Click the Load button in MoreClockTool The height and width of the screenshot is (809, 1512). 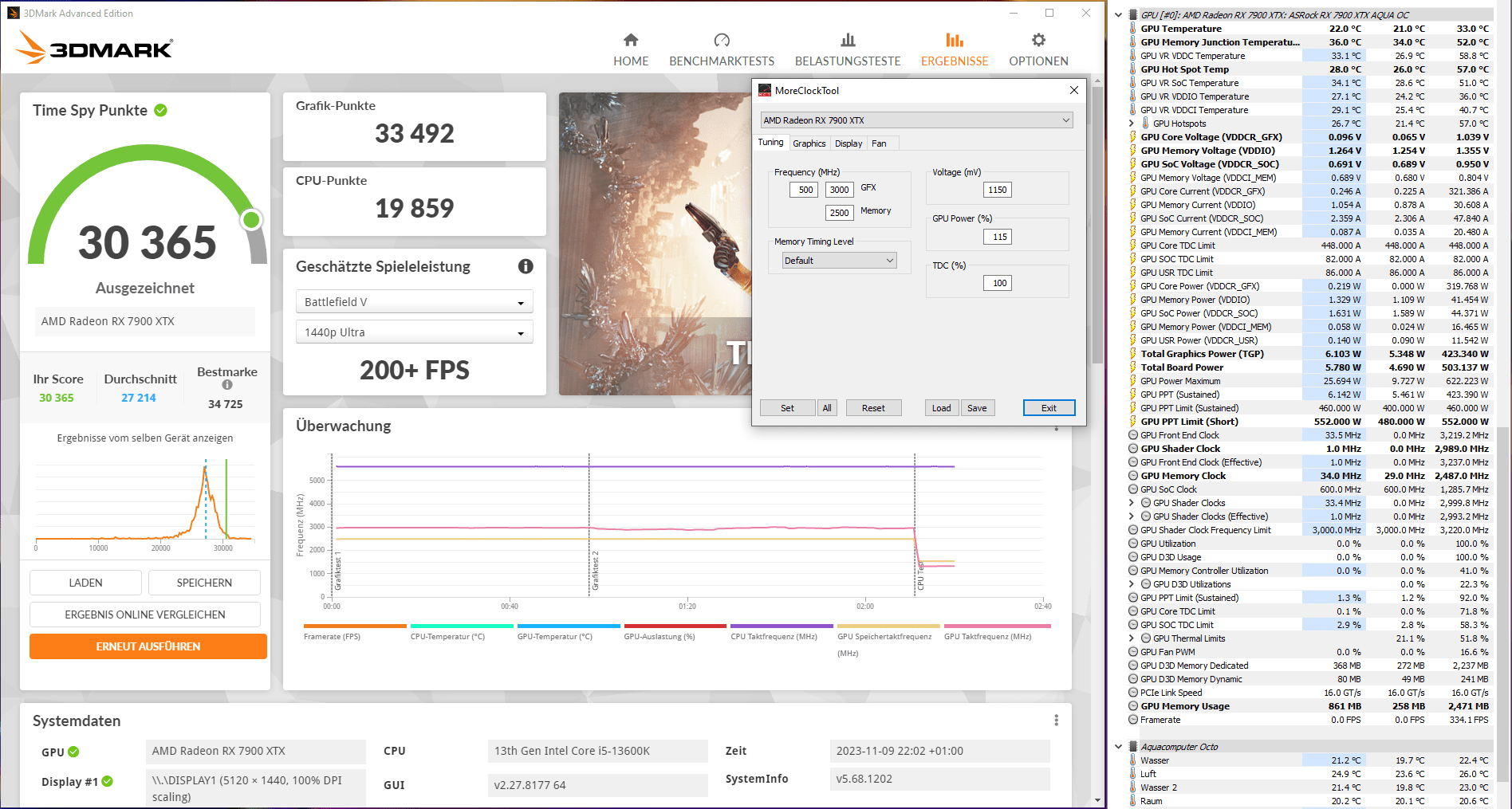tap(942, 408)
